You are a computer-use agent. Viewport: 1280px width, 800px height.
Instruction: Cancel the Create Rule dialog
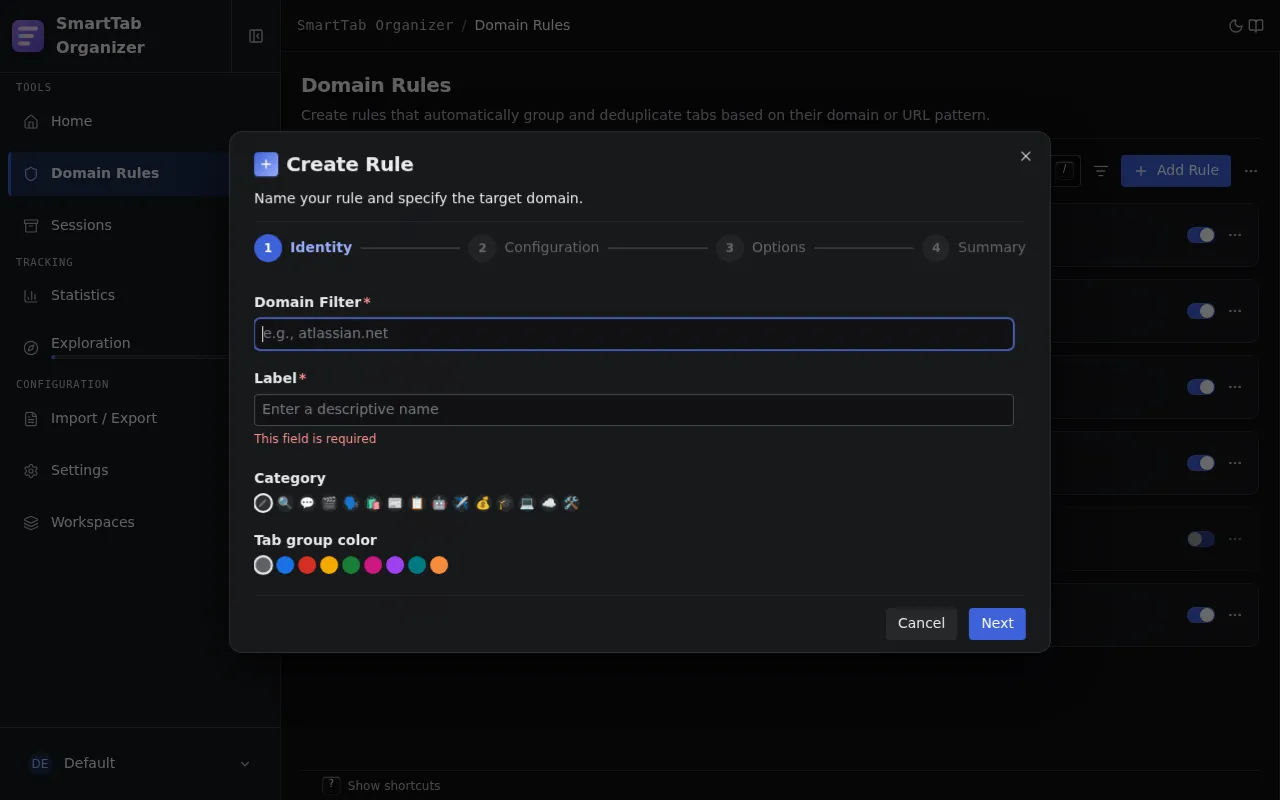point(921,624)
